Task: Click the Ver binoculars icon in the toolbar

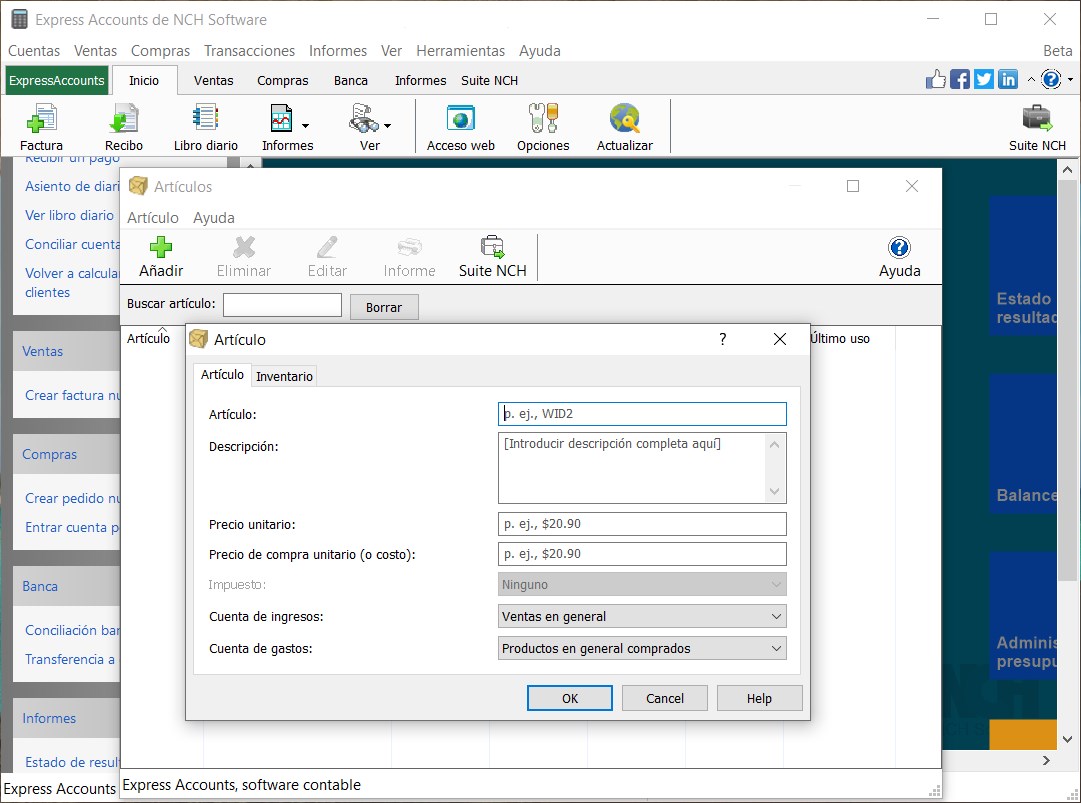Action: tap(363, 119)
